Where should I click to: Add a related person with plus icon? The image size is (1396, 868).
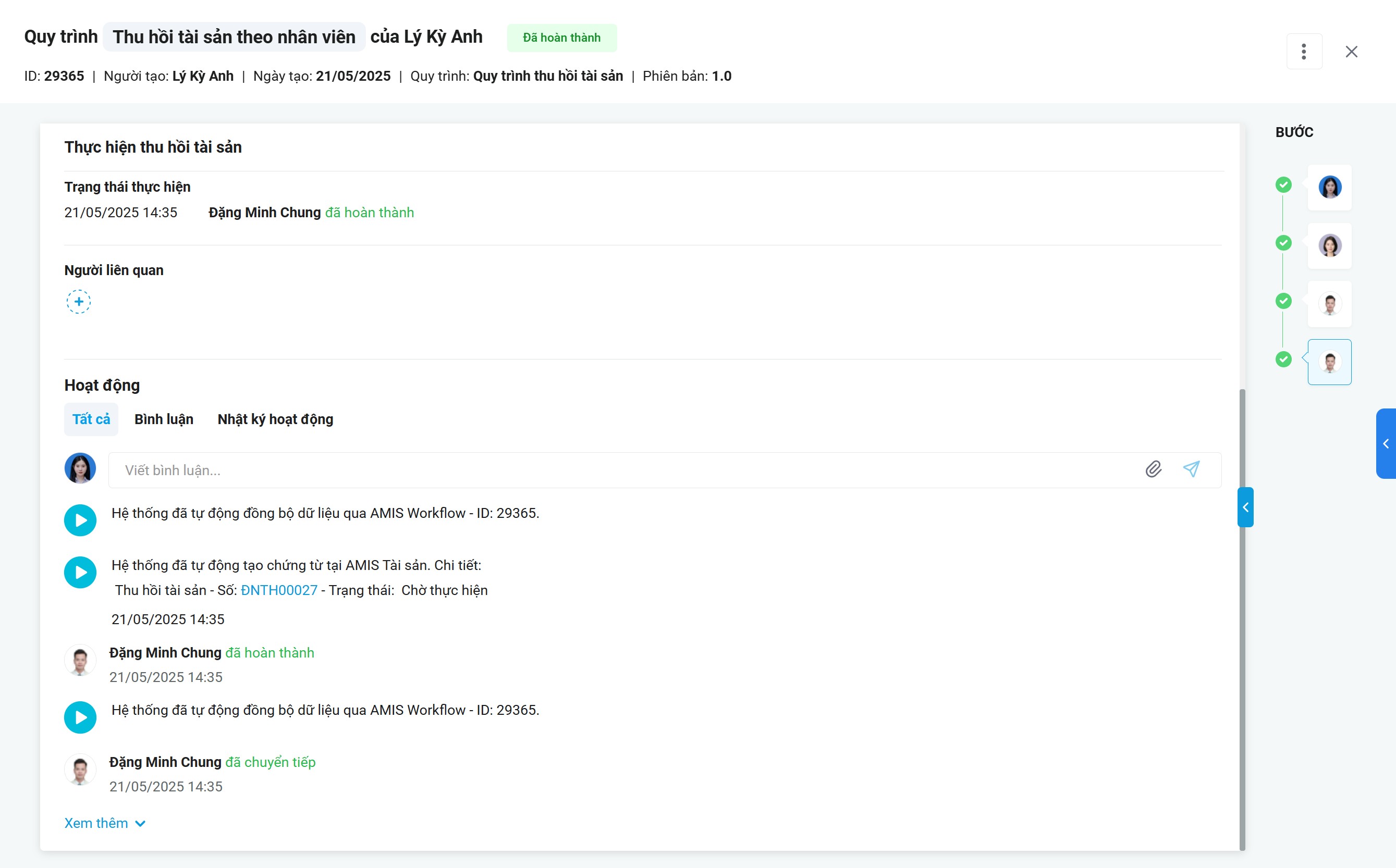(x=79, y=302)
